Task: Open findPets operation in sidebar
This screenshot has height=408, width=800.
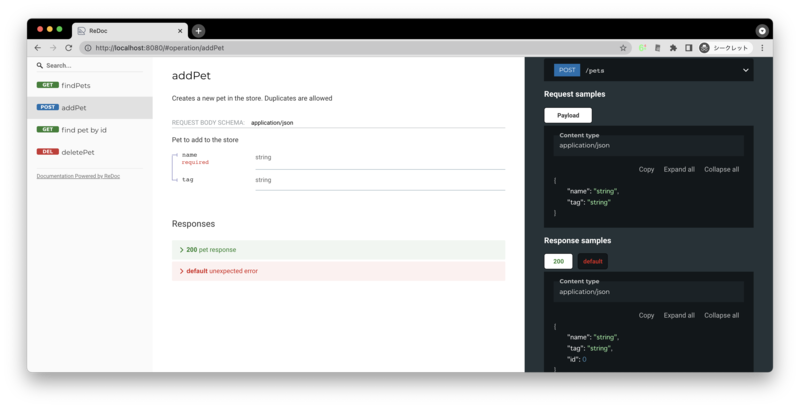Action: (90, 86)
